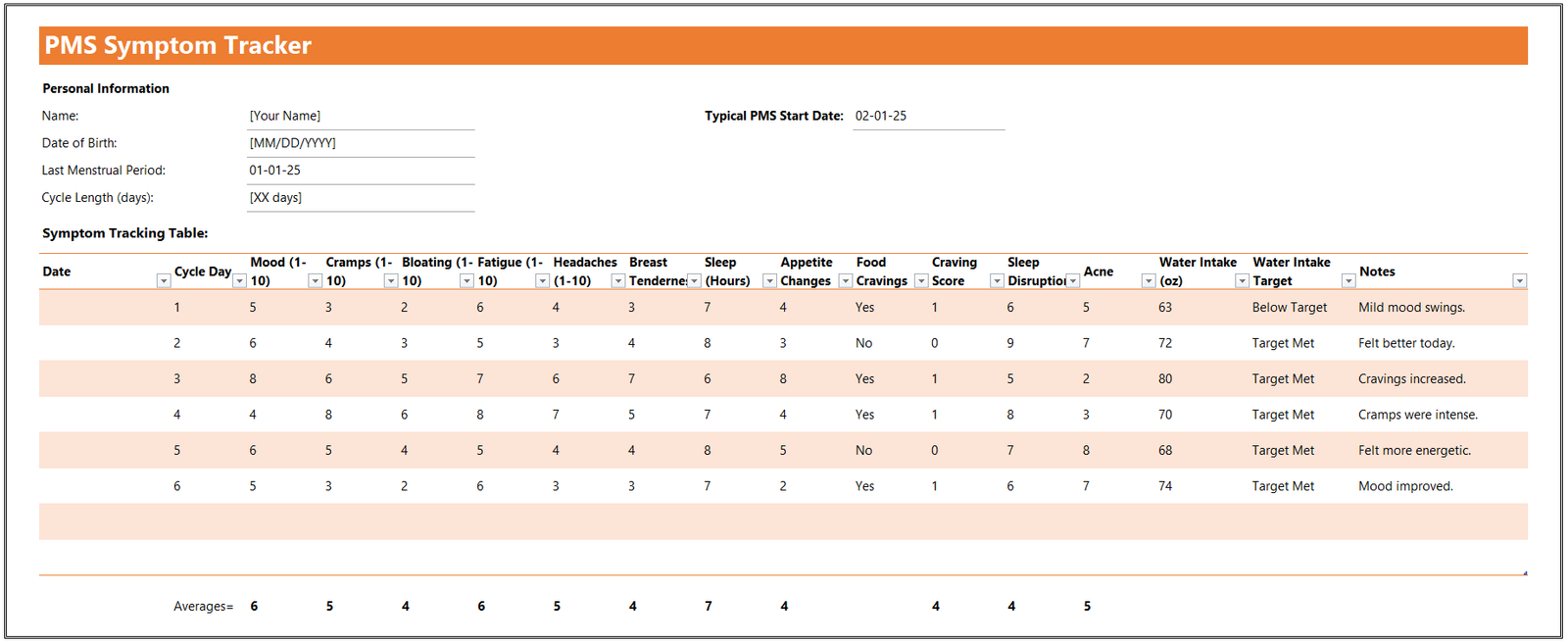Select Cycle Day 1 in 'Mild mood swings.' row
The width and height of the screenshot is (1568, 643).
pos(177,308)
